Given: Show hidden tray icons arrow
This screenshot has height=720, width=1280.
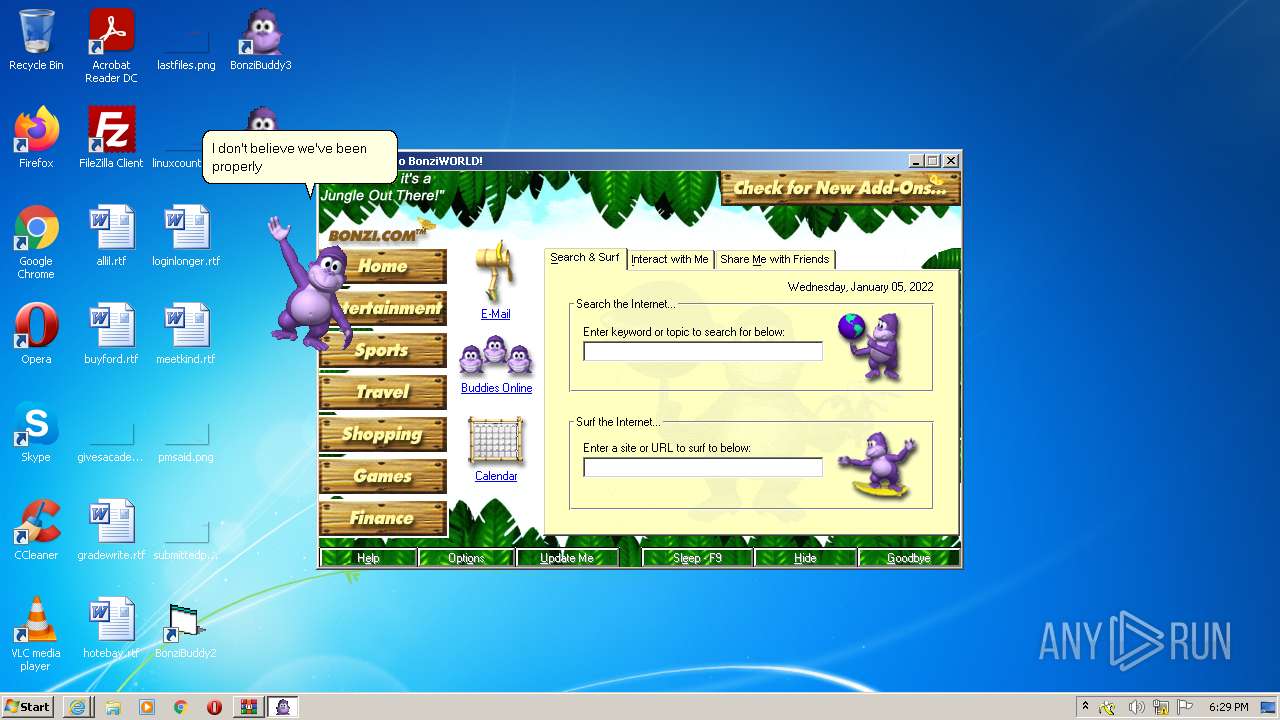Looking at the screenshot, I should click(1085, 707).
